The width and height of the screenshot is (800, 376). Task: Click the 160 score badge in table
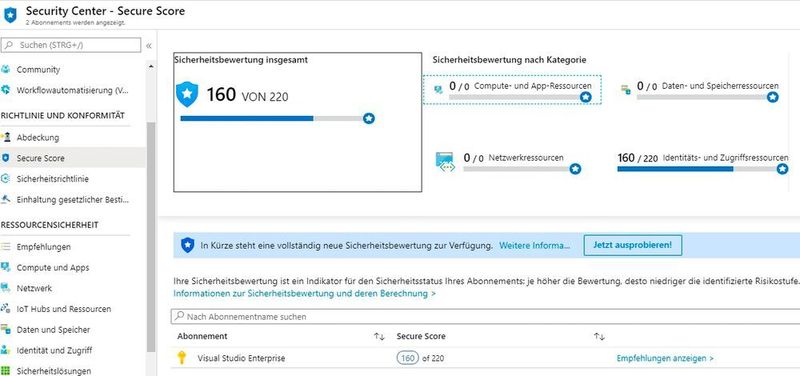[x=407, y=358]
